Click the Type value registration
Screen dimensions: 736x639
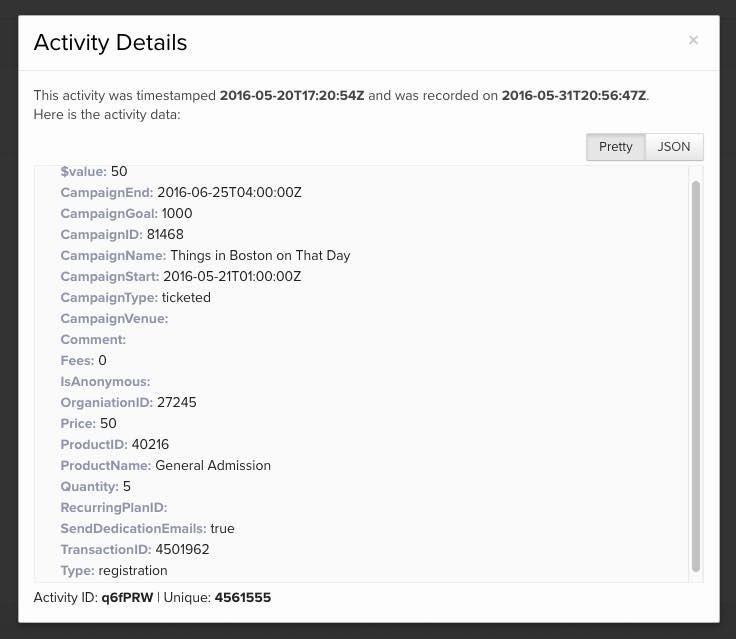(x=133, y=570)
